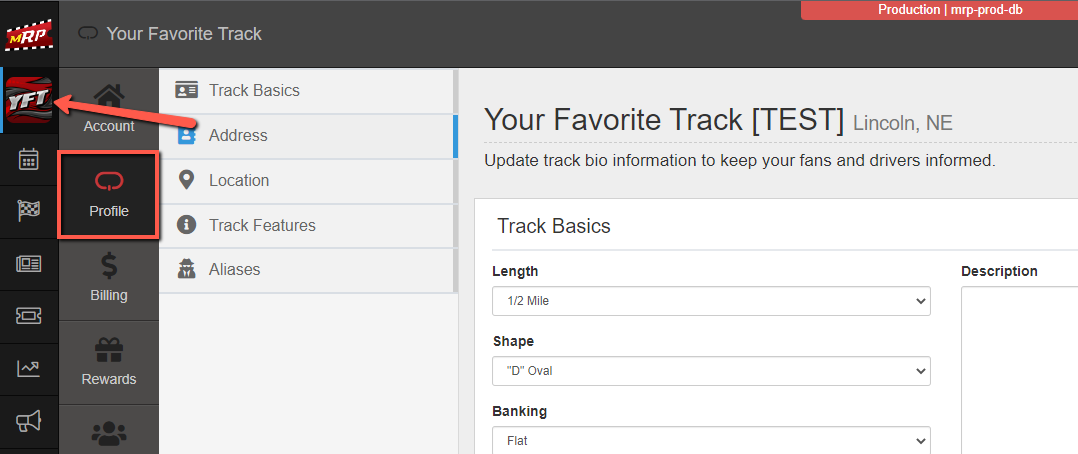Select the Profile section

[x=109, y=194]
